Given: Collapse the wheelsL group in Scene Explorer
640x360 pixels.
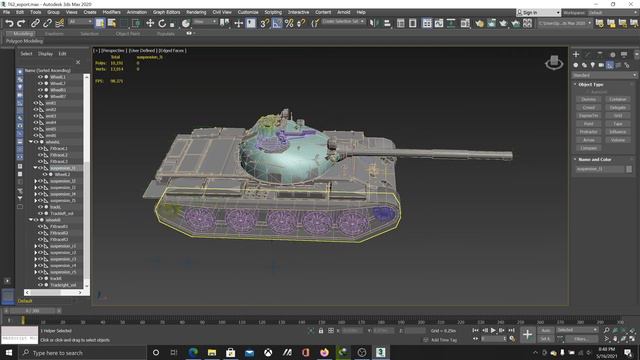Looking at the screenshot, I should (x=31, y=142).
